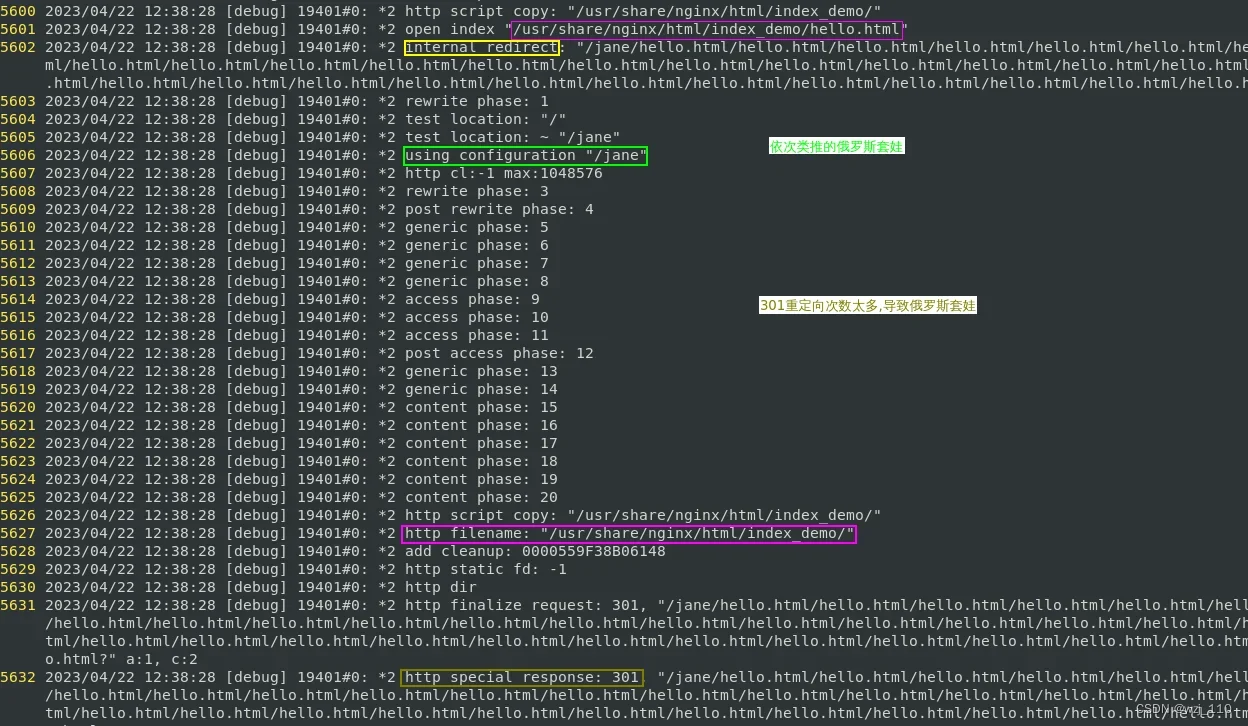Click the 'content phase: 15' log line
The height and width of the screenshot is (726, 1248).
click(x=280, y=407)
